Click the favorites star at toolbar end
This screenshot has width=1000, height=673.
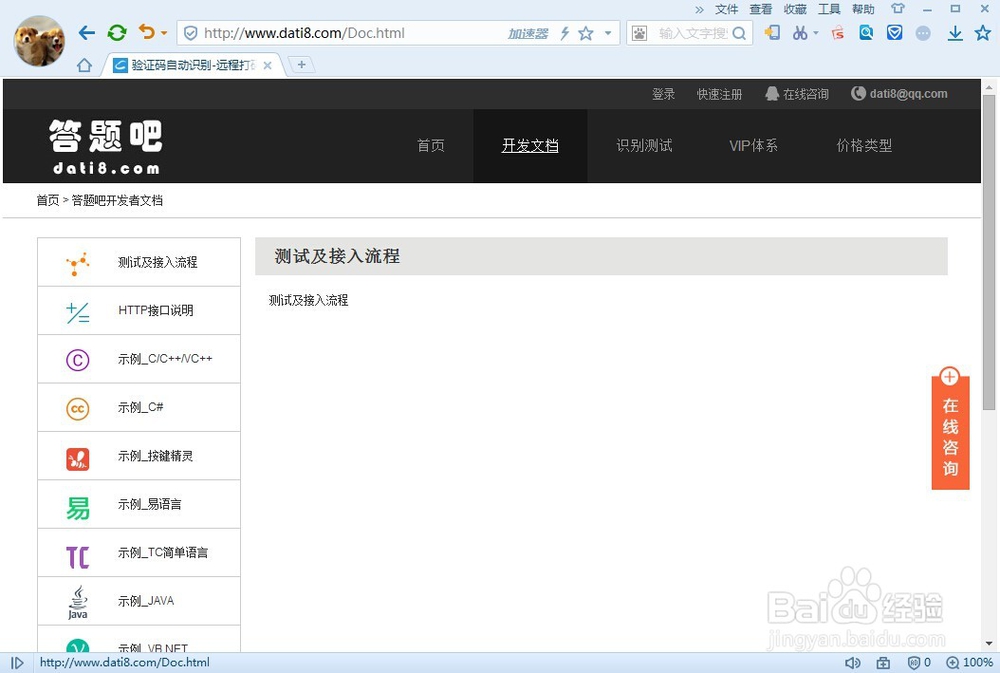point(983,33)
